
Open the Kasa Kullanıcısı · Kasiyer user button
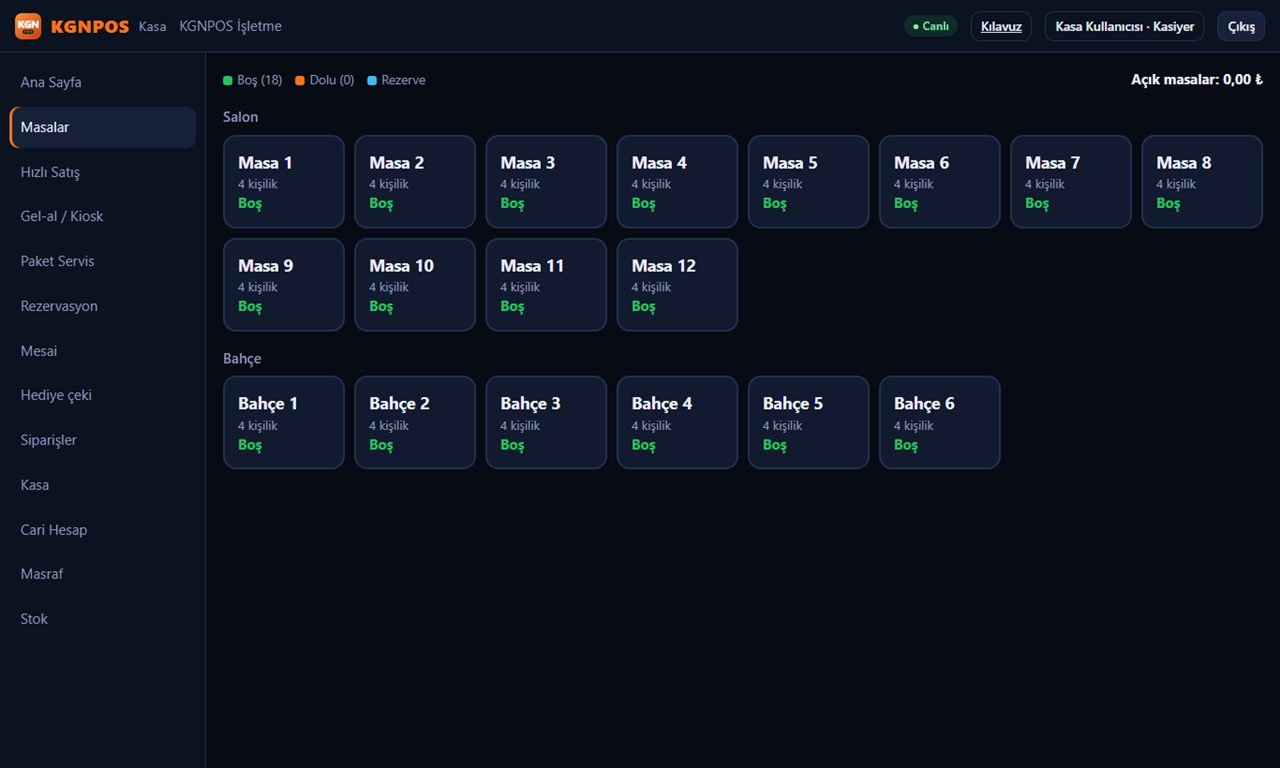1124,26
